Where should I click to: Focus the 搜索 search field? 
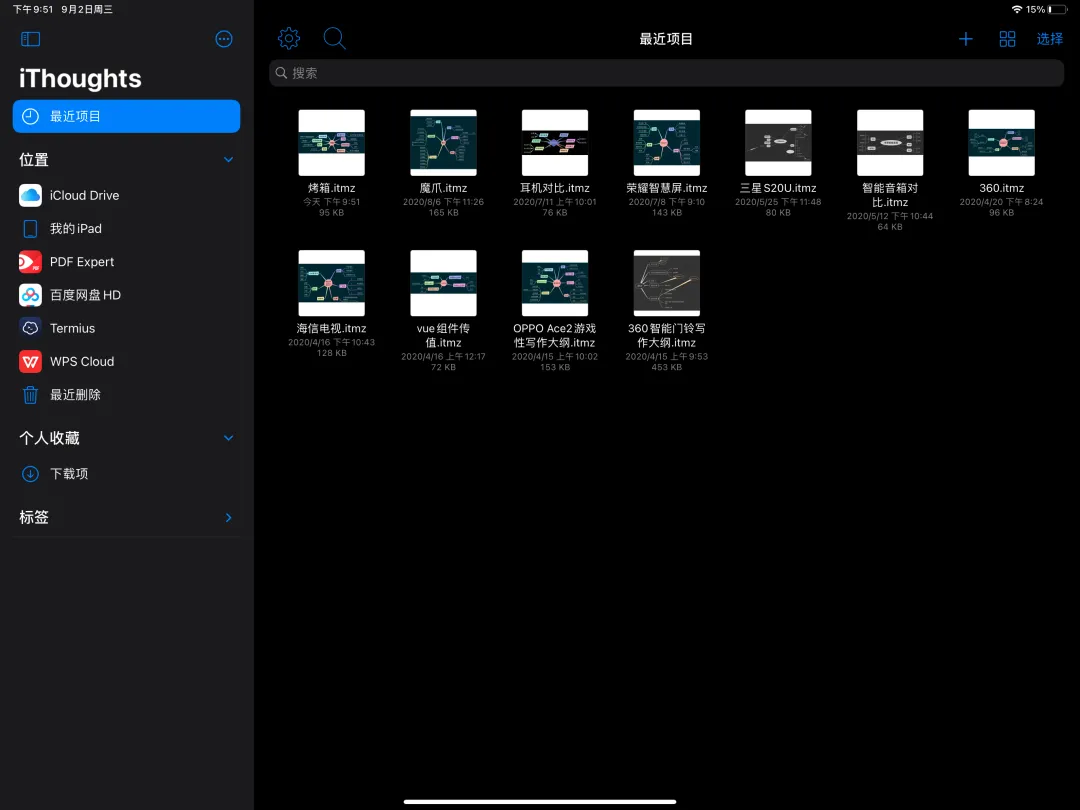click(x=666, y=73)
